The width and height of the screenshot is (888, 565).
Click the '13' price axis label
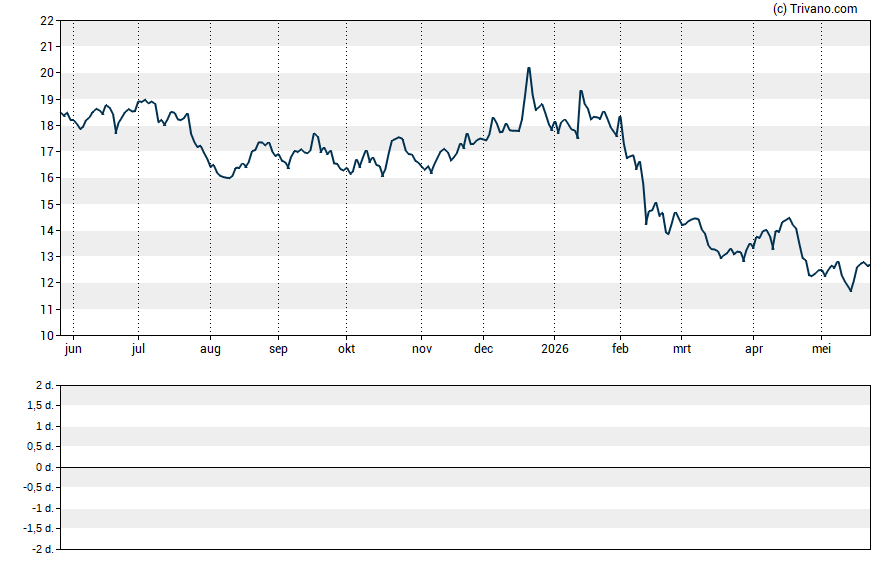[x=47, y=256]
